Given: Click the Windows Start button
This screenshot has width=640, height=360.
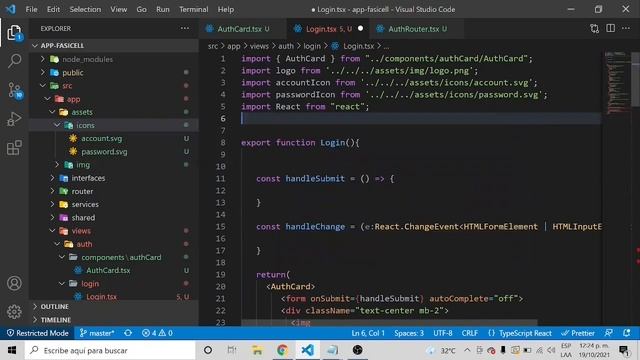Looking at the screenshot, I should pos(12,350).
